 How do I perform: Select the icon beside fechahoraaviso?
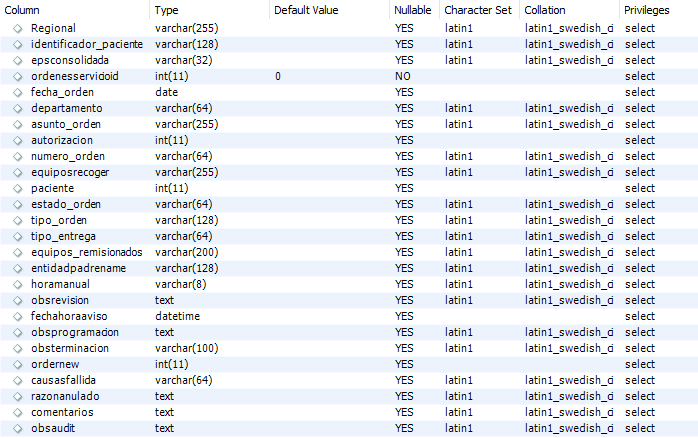(17, 316)
